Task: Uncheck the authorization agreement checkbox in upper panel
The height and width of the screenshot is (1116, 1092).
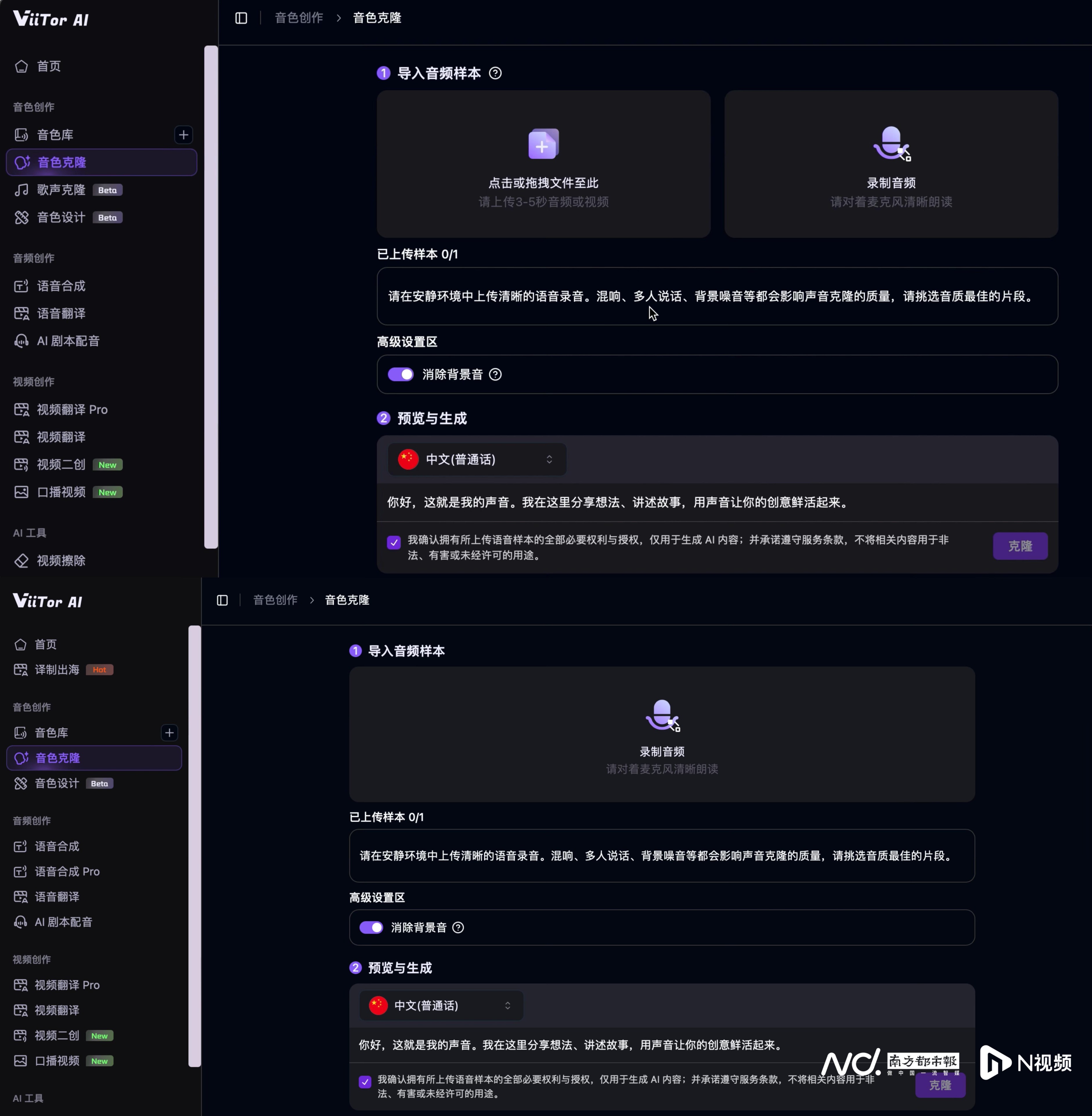Action: pyautogui.click(x=394, y=543)
